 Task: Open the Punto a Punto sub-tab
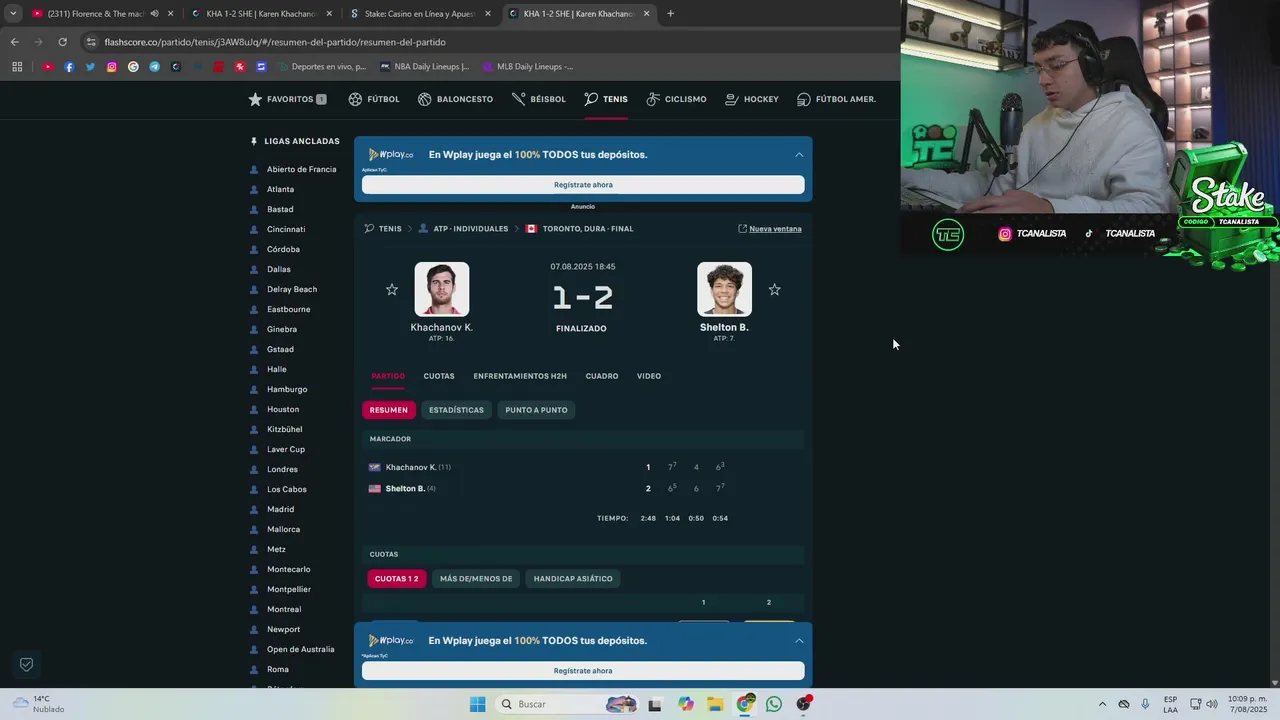[x=536, y=410]
